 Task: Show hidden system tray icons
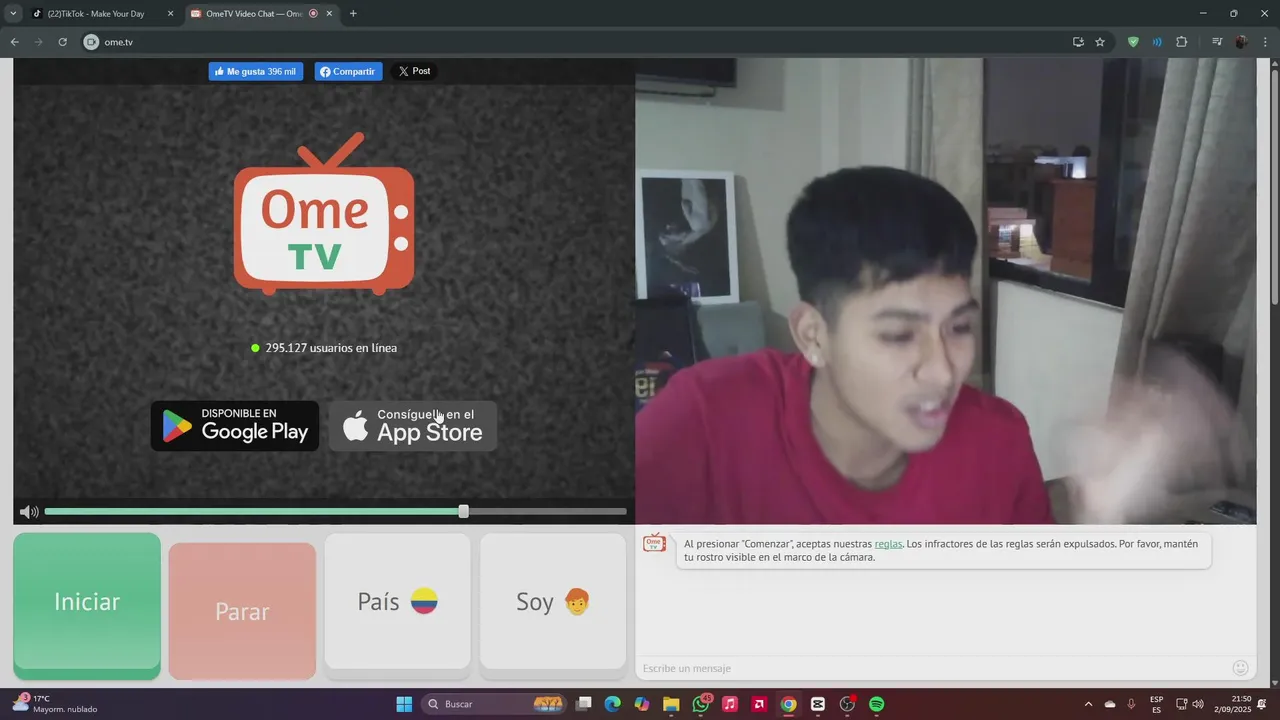click(x=1088, y=704)
